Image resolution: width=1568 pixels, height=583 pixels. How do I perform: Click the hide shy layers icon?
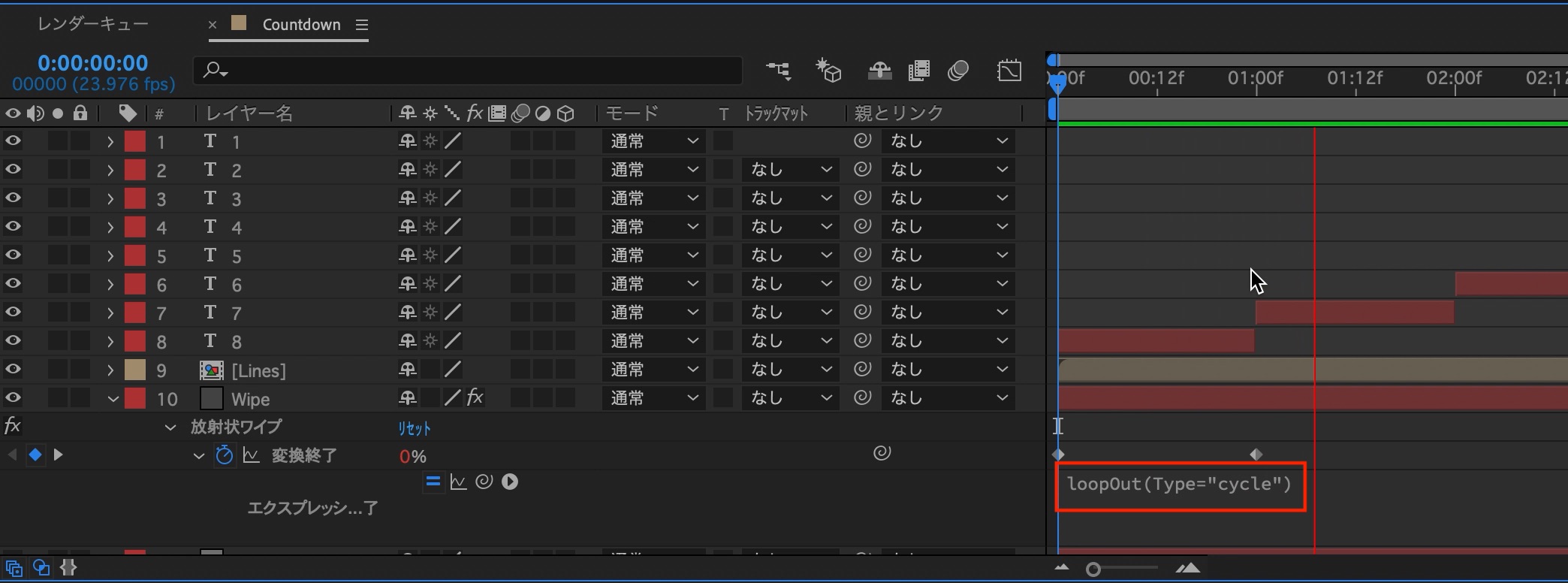pos(879,71)
